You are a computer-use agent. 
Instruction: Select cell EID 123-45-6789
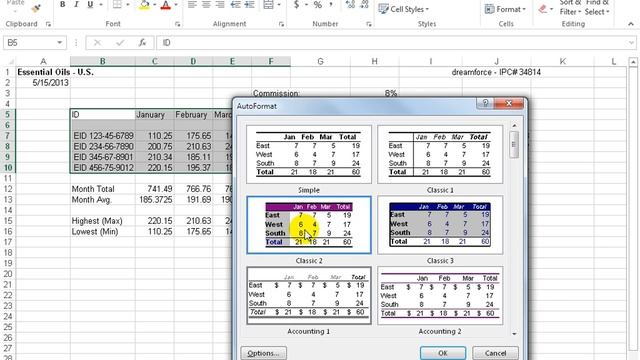click(103, 136)
